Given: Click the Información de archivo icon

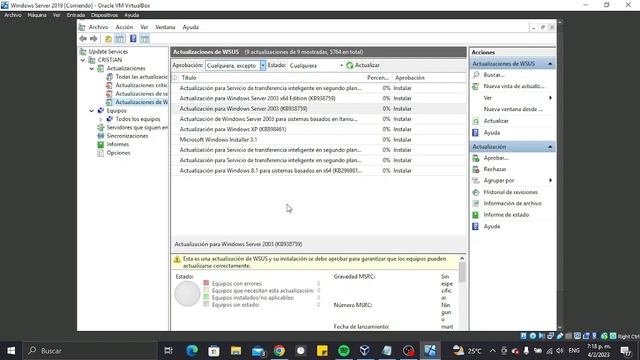Looking at the screenshot, I should coord(476,203).
